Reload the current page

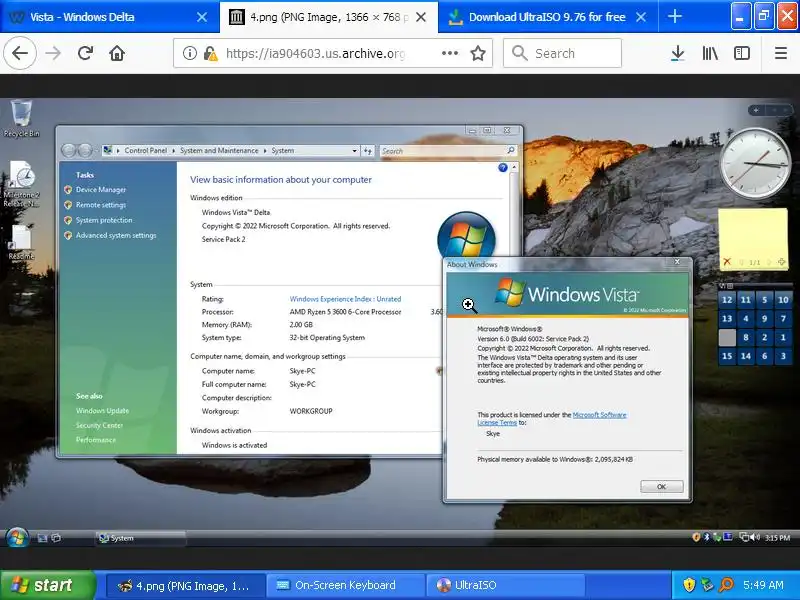coord(85,53)
